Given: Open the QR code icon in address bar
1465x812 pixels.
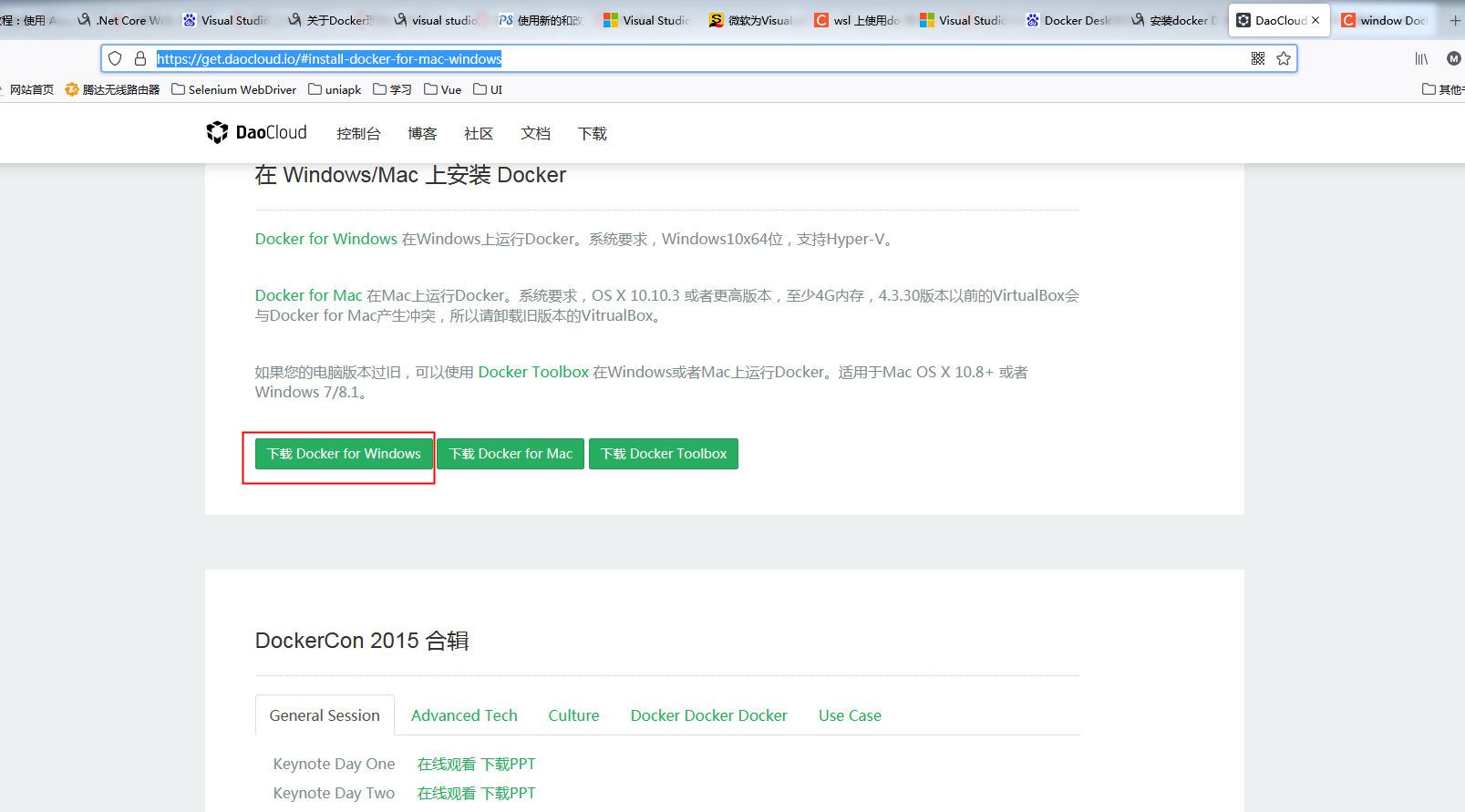Looking at the screenshot, I should [1258, 59].
